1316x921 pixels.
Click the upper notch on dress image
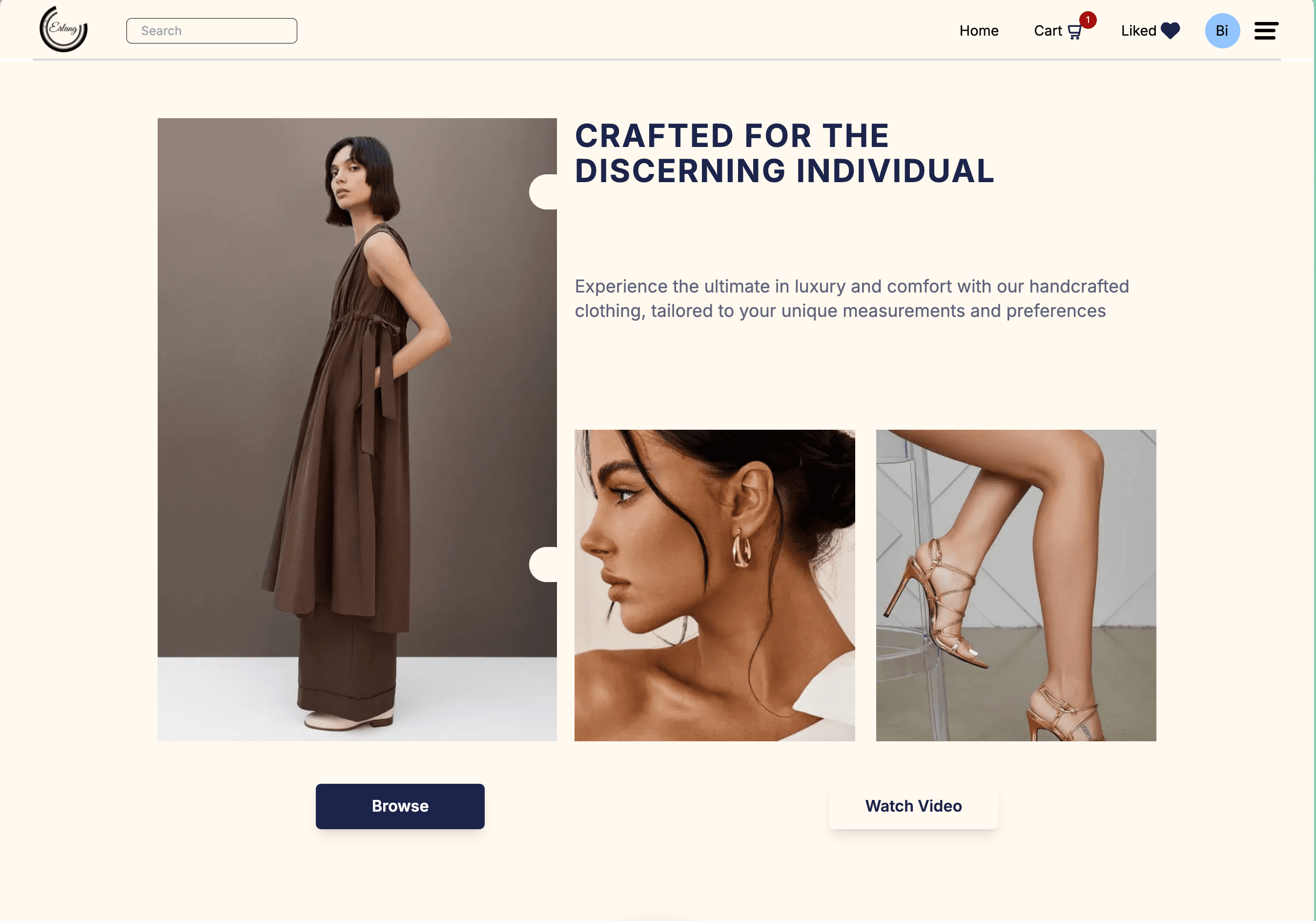click(x=543, y=191)
